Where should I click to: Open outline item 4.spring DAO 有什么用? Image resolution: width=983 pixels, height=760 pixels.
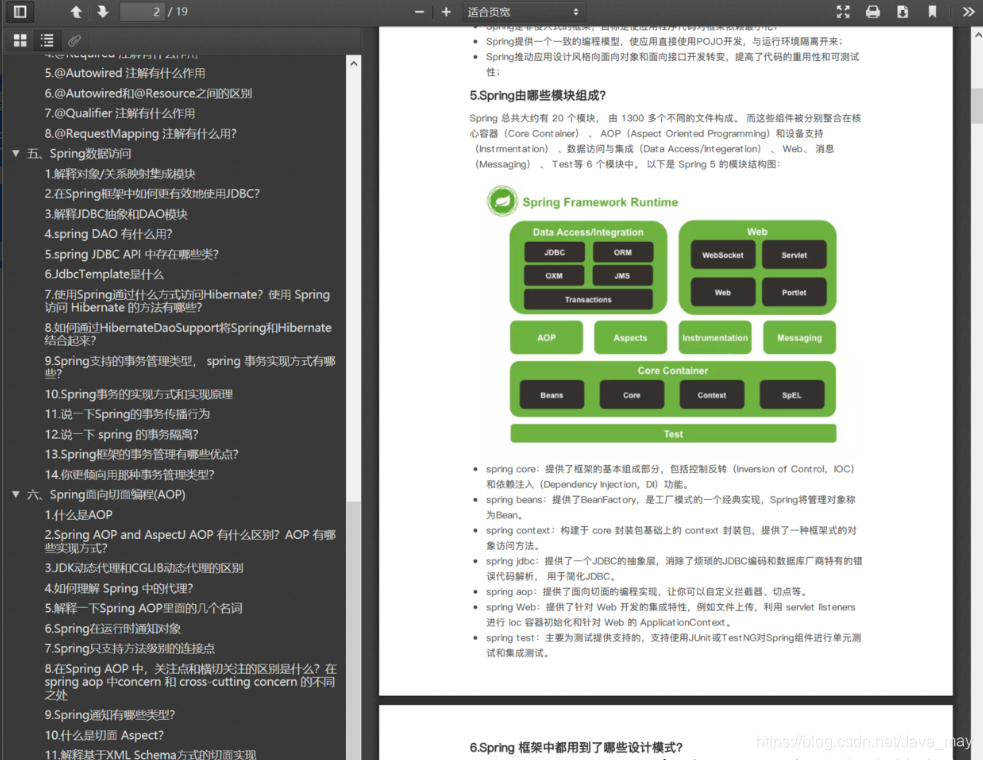point(108,234)
